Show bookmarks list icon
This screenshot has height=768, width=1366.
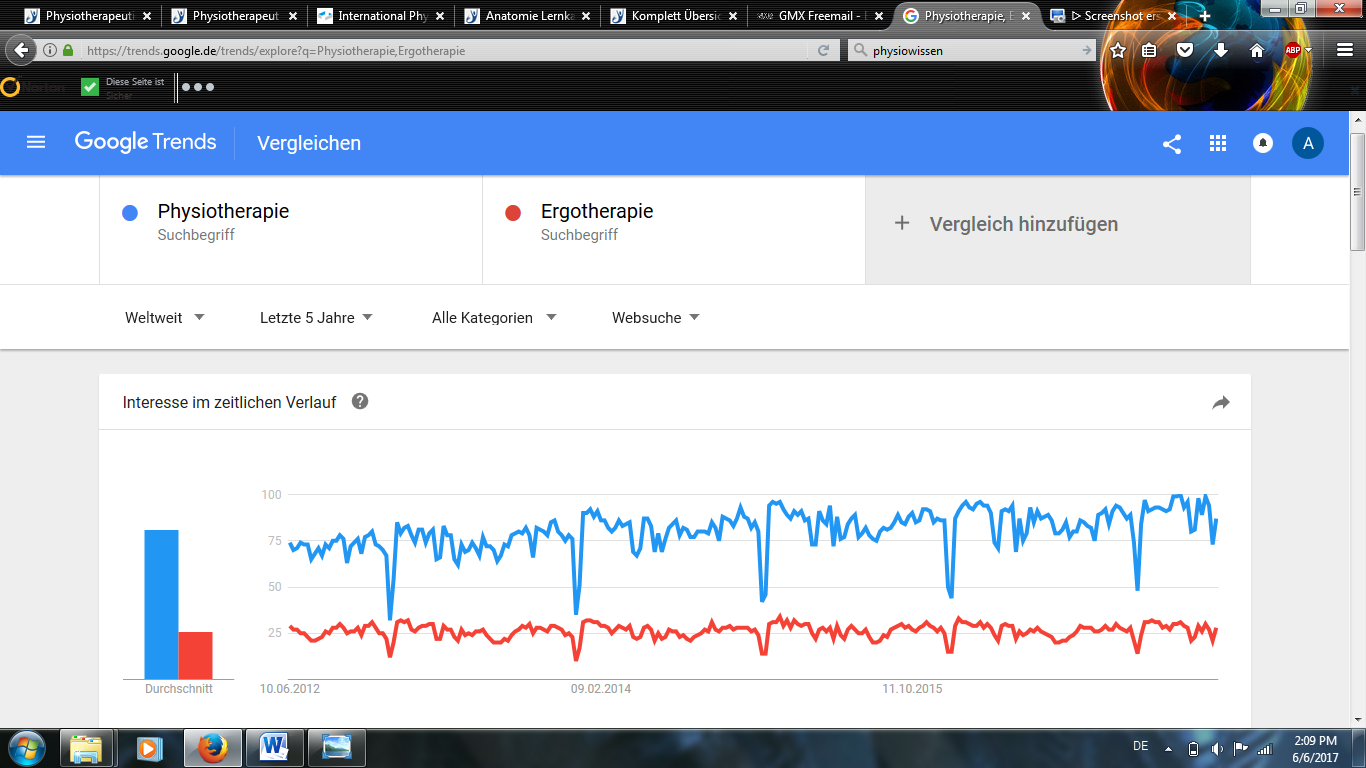coord(1150,50)
